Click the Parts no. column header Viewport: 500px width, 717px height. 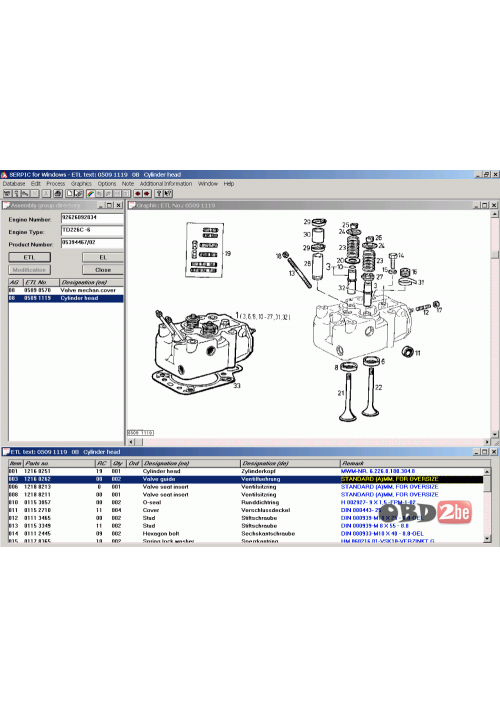(59, 463)
